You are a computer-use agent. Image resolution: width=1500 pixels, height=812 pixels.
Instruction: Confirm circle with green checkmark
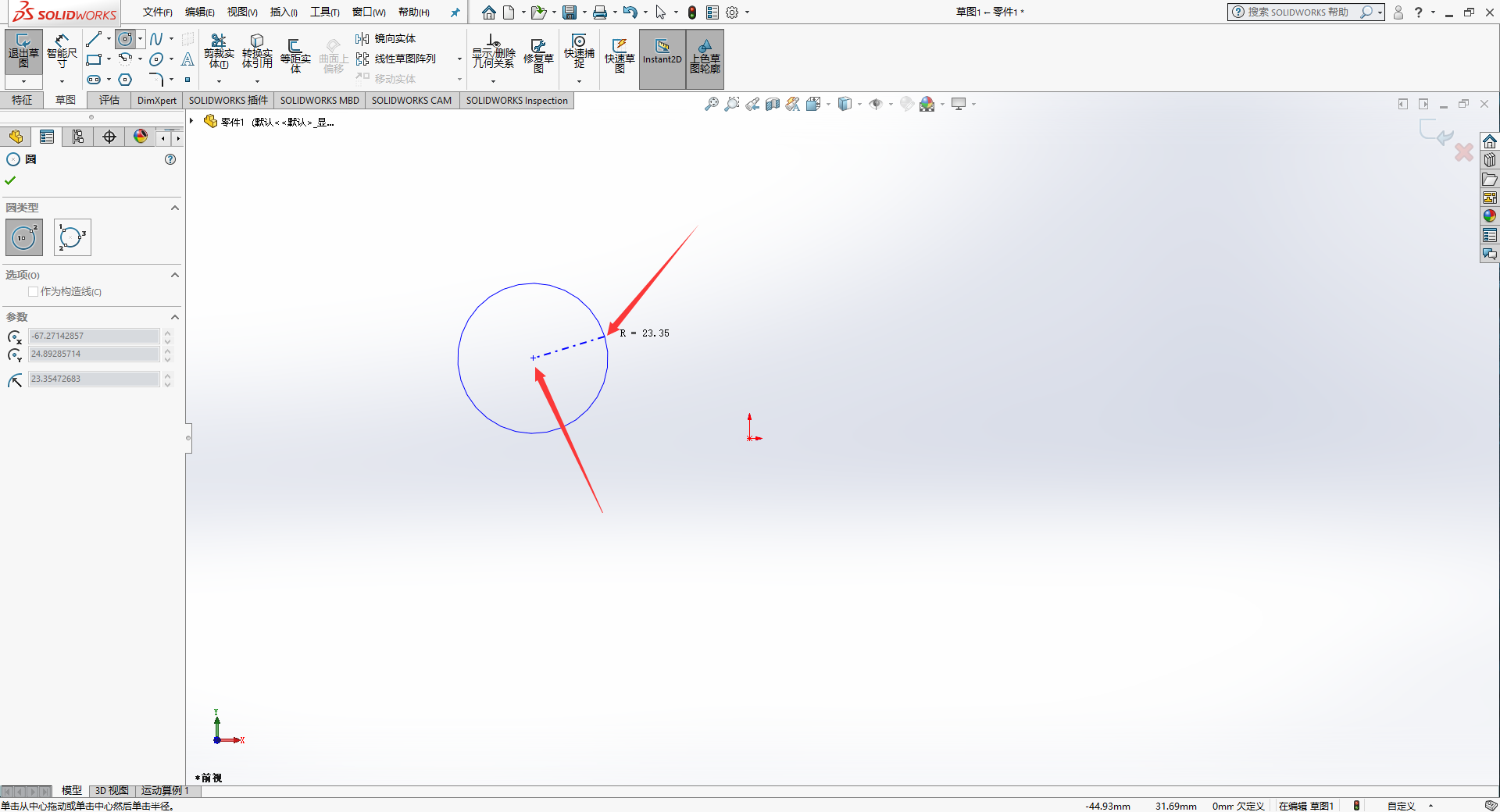[x=10, y=180]
